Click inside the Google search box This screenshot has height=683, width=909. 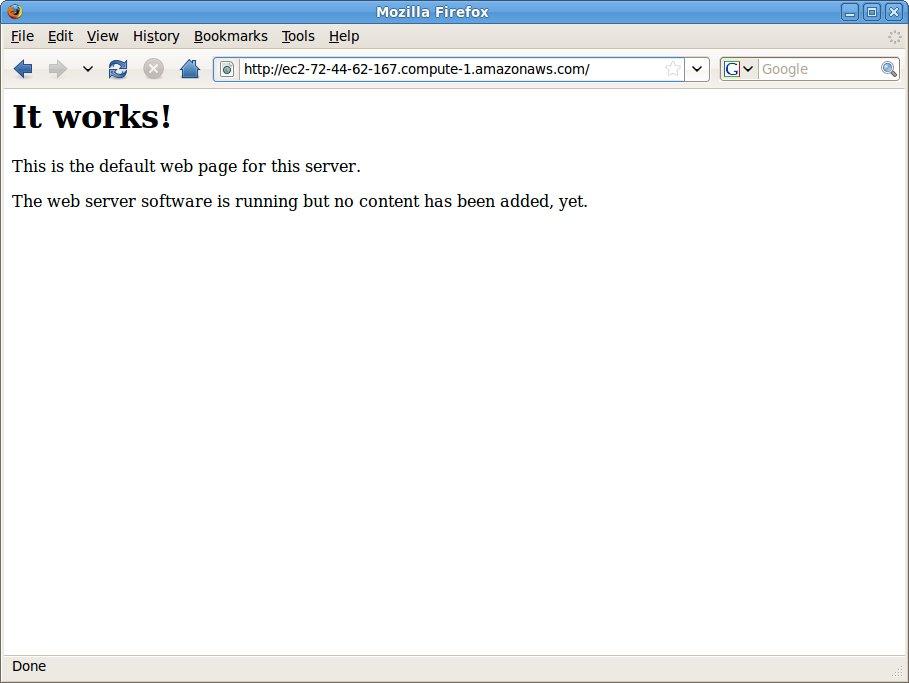(819, 70)
